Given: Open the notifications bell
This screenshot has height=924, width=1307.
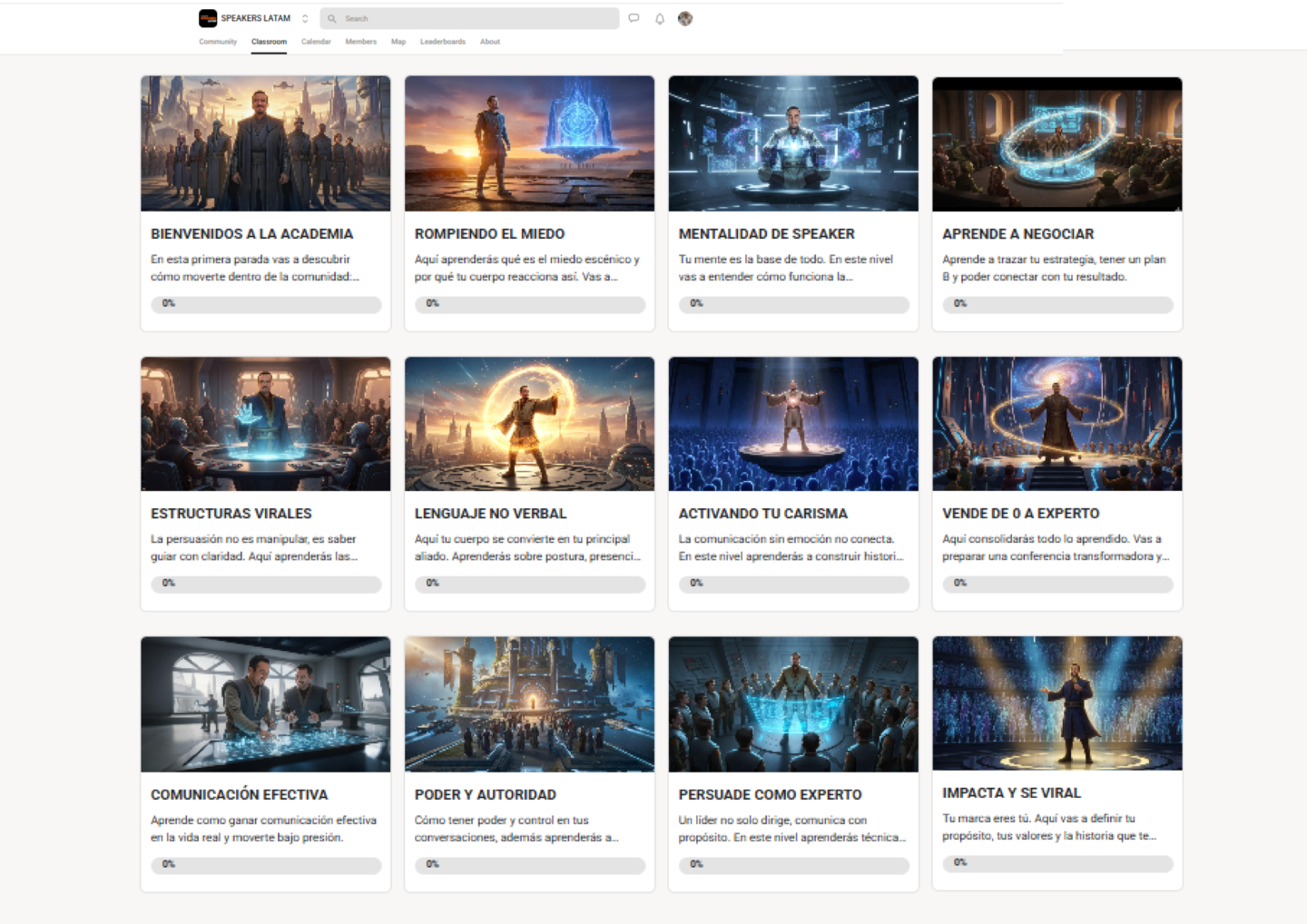Looking at the screenshot, I should click(660, 18).
